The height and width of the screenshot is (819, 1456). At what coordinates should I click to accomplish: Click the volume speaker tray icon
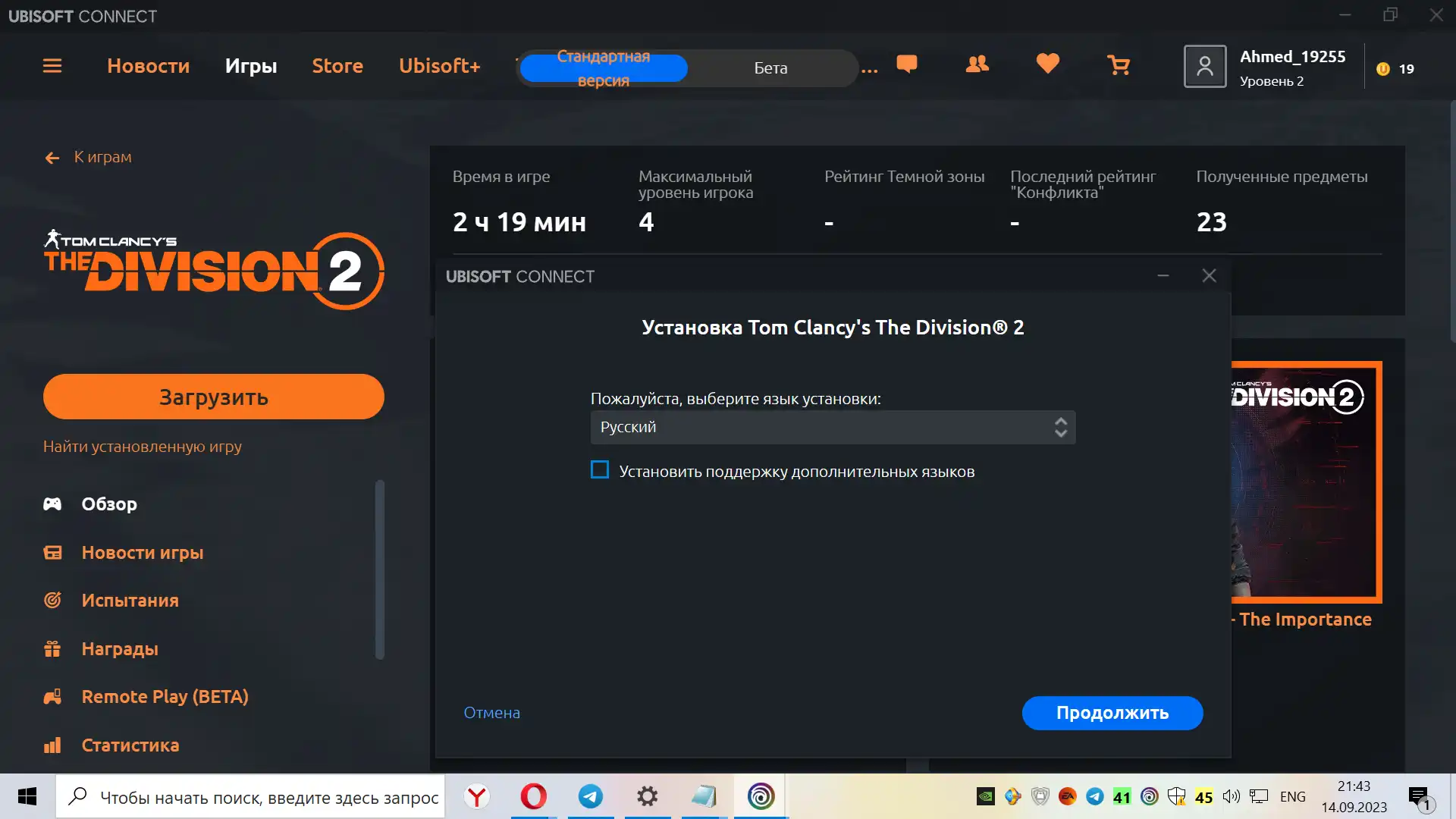[x=1232, y=796]
